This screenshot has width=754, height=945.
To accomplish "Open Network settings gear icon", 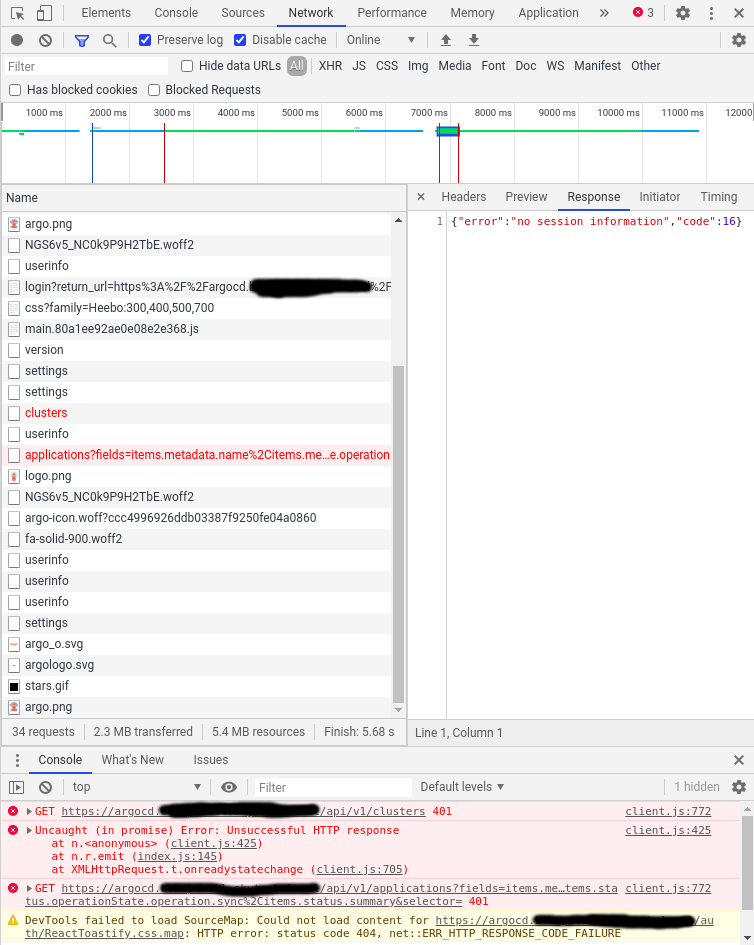I will [x=738, y=40].
